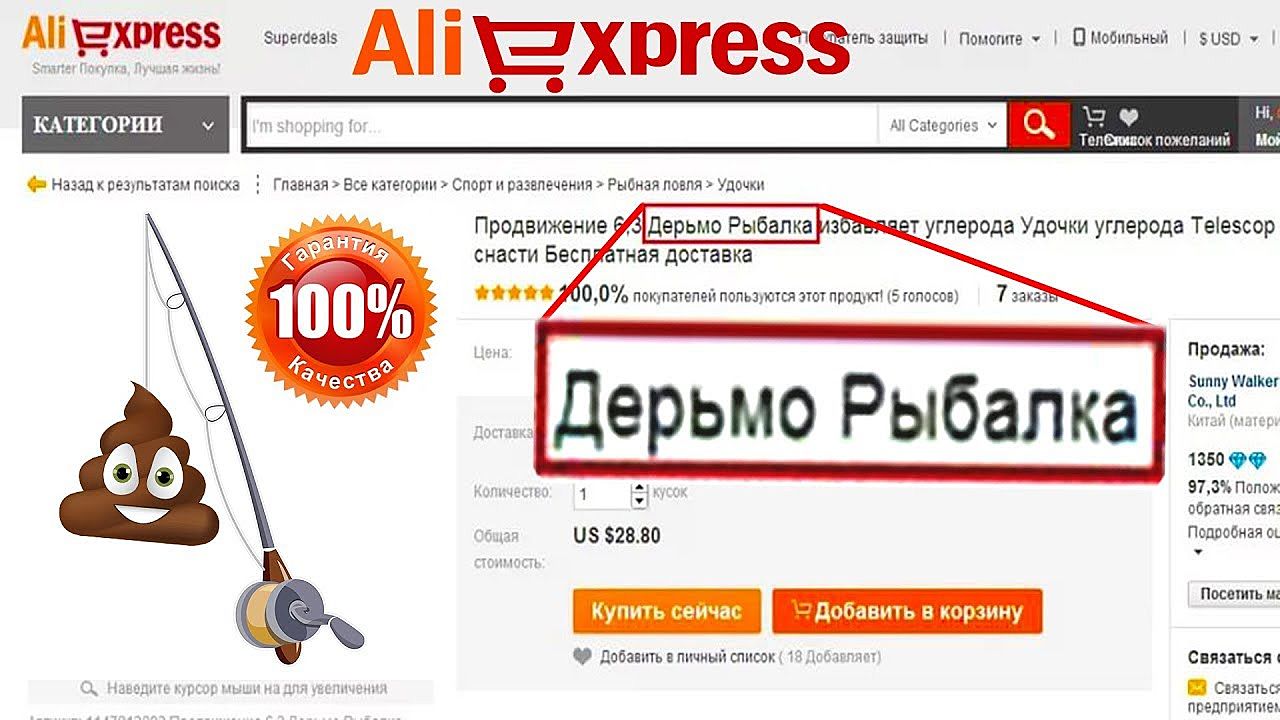Open the shopping cart icon

point(1094,117)
